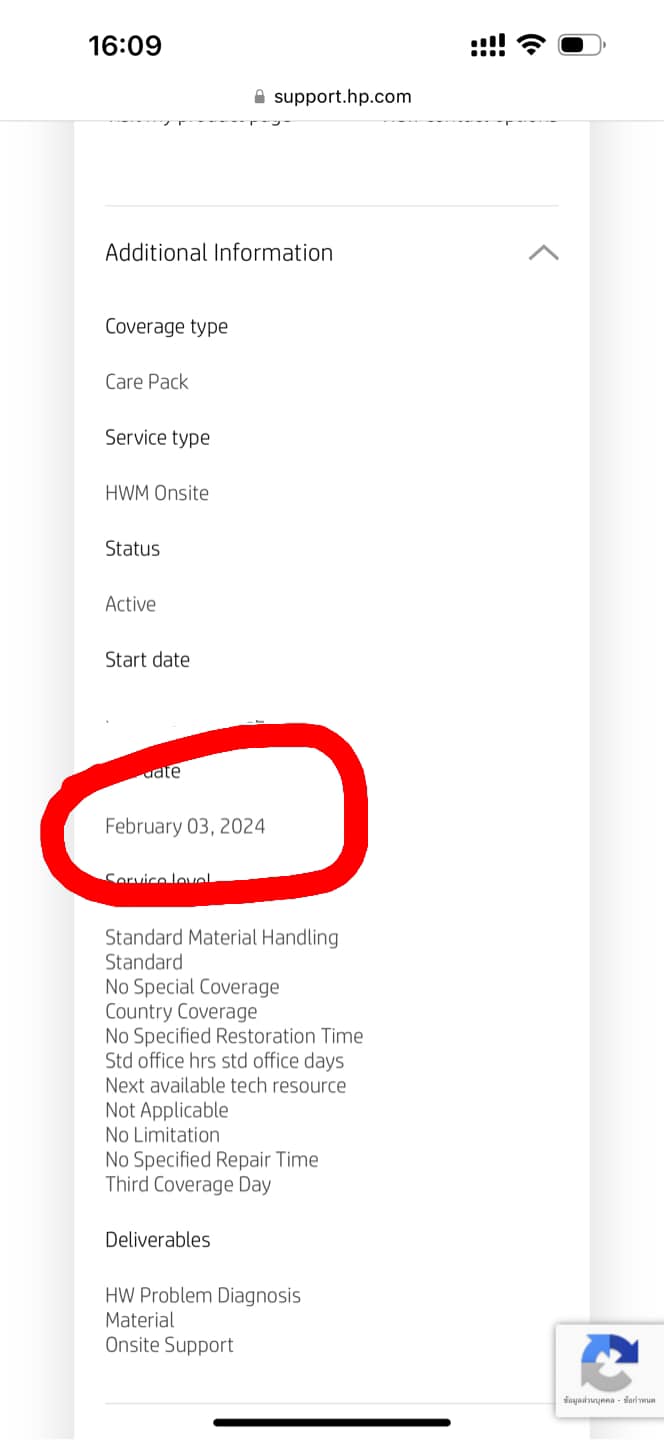
Task: Tap the Start date label
Action: 147,660
